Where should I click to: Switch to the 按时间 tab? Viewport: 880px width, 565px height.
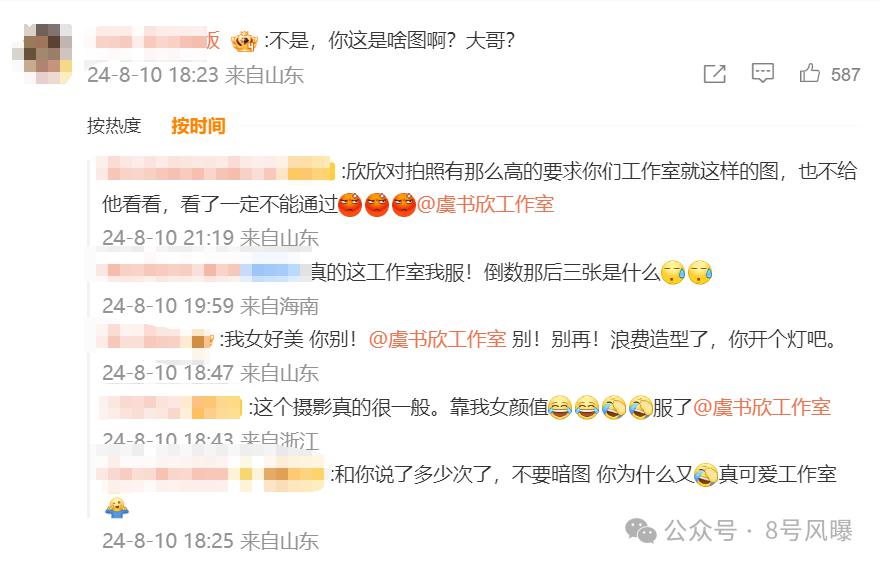click(x=198, y=126)
